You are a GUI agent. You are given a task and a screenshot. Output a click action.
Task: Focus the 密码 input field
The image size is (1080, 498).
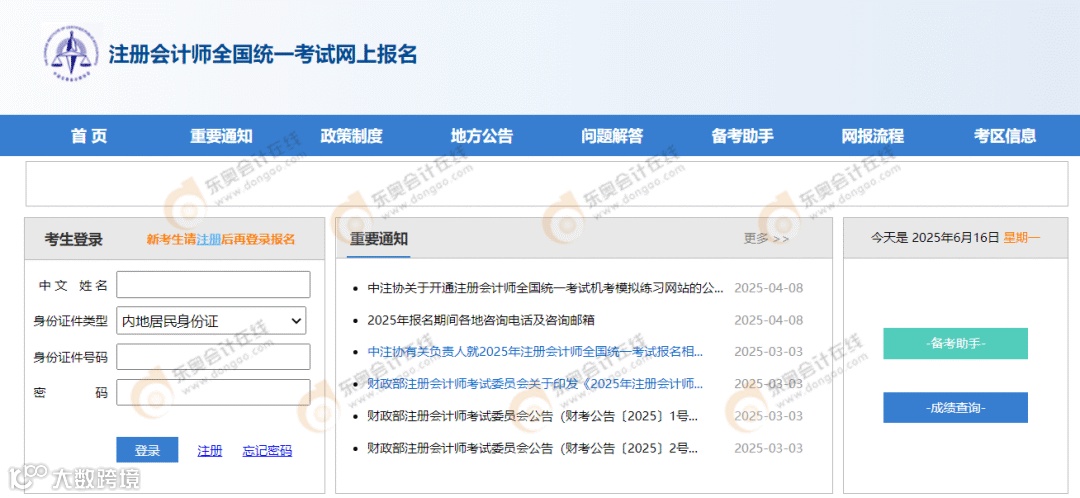point(214,393)
